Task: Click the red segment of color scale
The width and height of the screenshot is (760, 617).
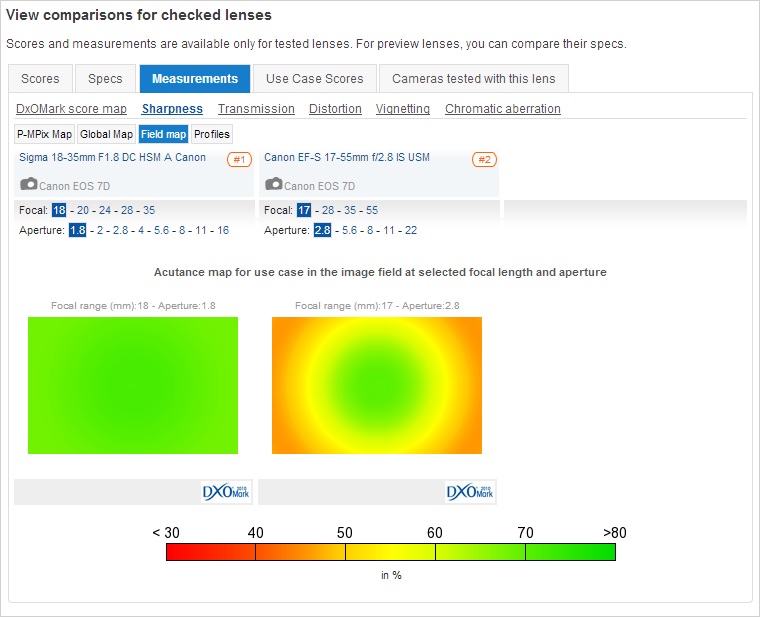Action: [211, 552]
